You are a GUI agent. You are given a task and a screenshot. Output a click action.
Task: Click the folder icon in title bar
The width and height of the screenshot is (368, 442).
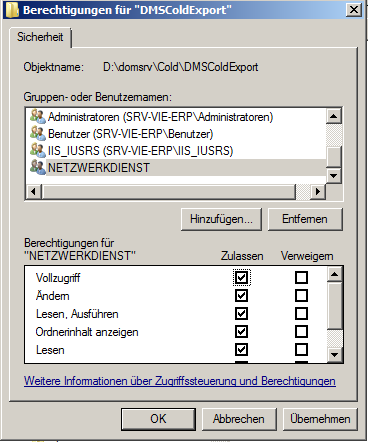12,10
